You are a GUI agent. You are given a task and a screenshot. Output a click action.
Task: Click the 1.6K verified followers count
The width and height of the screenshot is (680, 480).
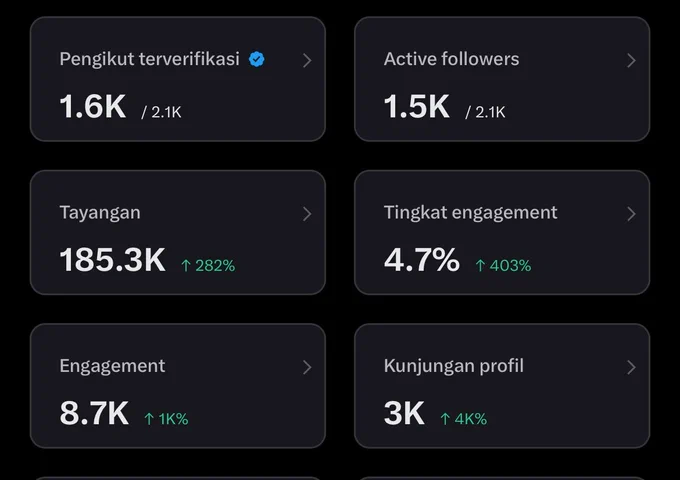point(92,106)
